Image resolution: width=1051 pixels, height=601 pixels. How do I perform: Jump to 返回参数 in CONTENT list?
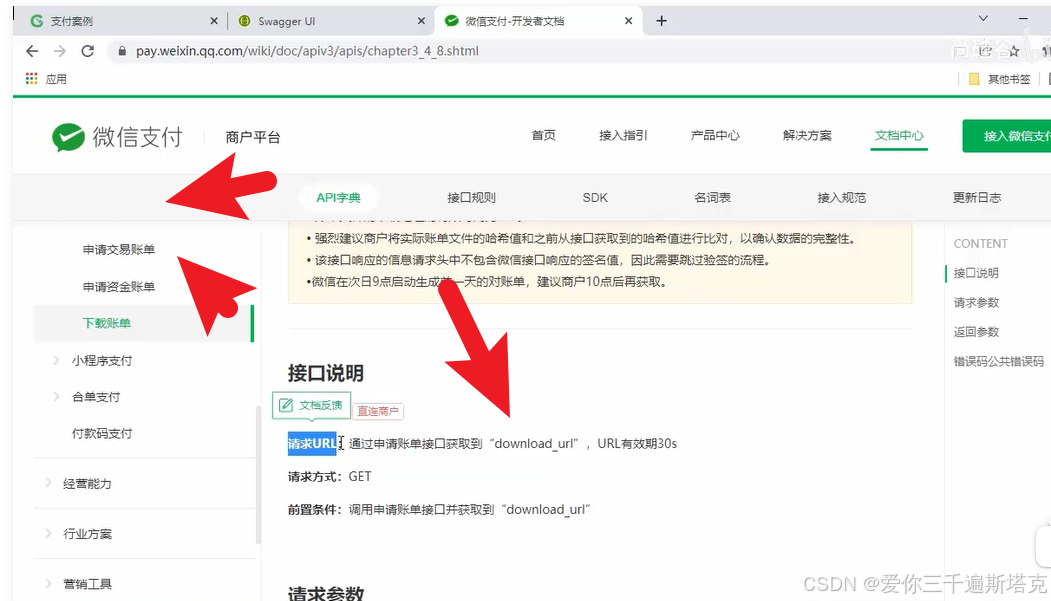tap(976, 332)
